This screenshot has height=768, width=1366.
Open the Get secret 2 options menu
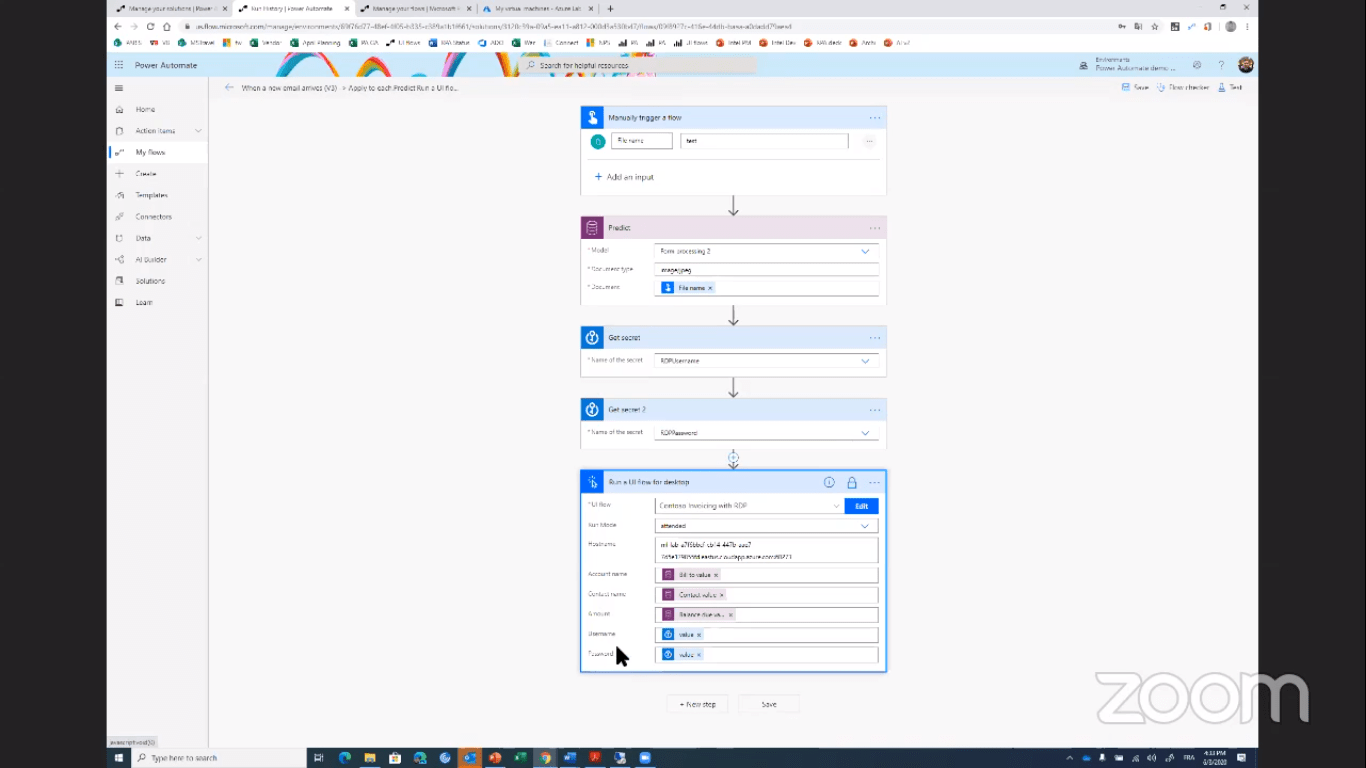(x=874, y=410)
